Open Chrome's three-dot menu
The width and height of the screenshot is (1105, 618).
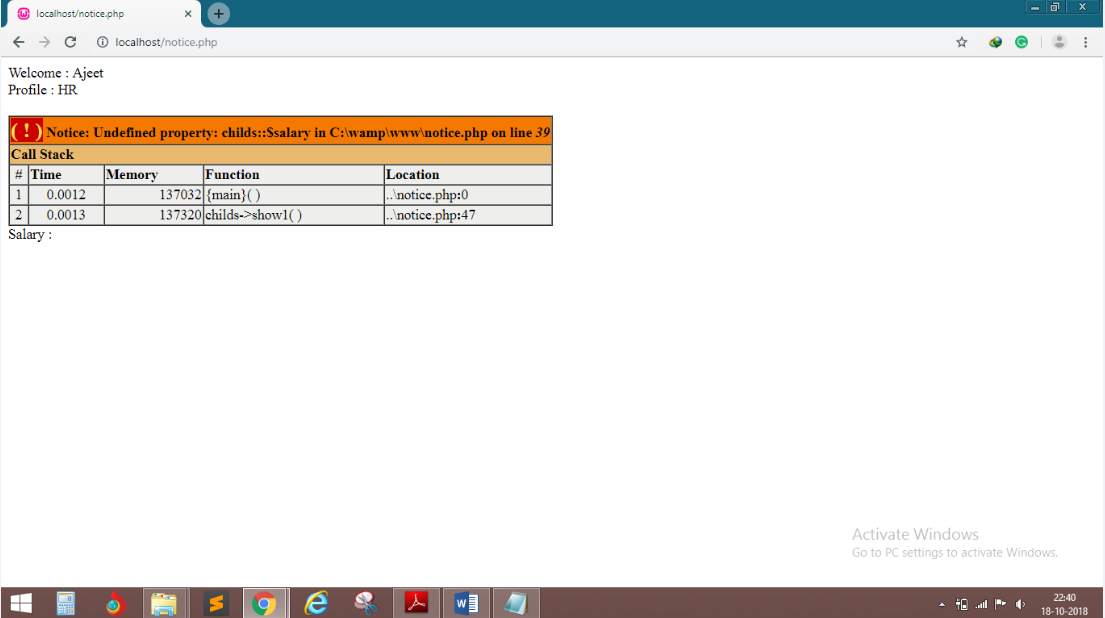coord(1086,42)
